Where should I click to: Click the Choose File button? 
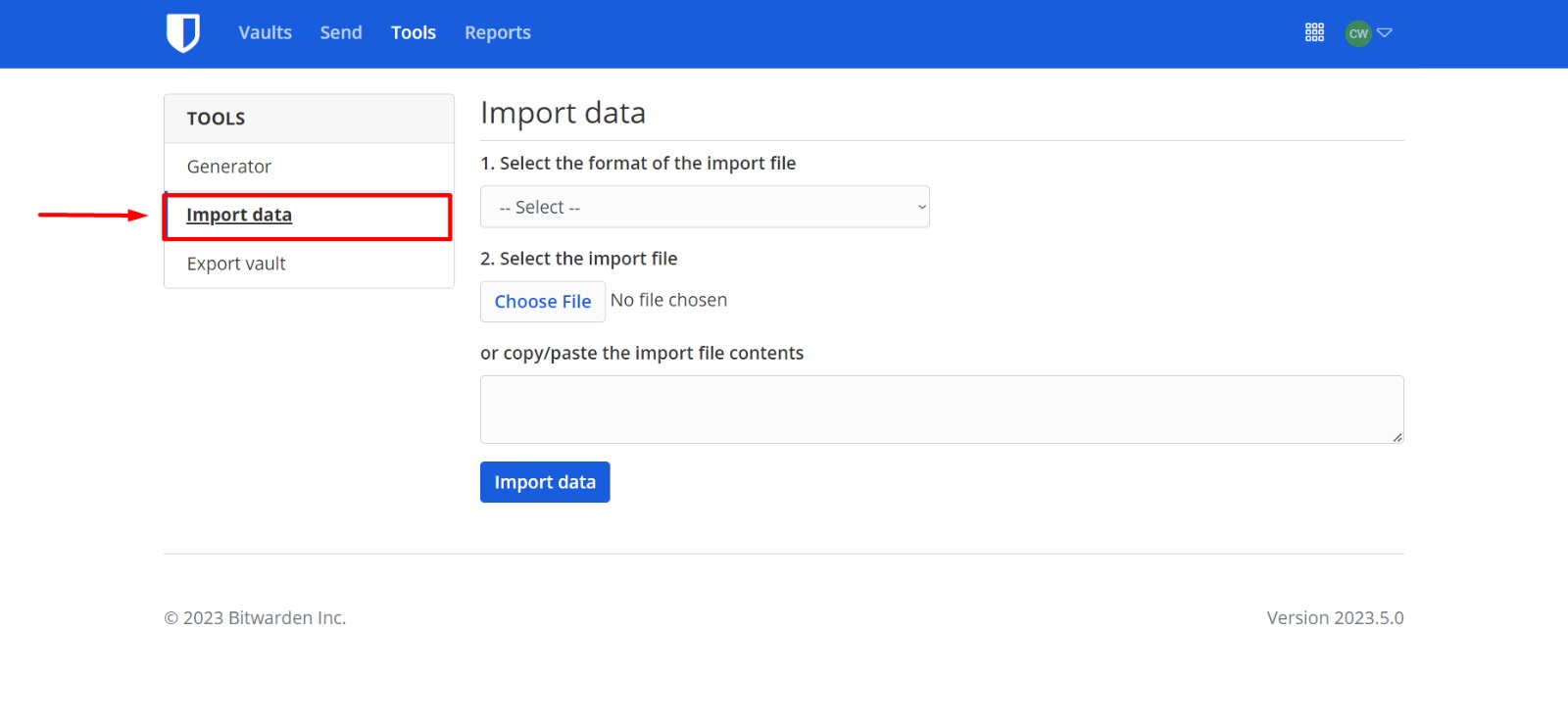pos(543,301)
